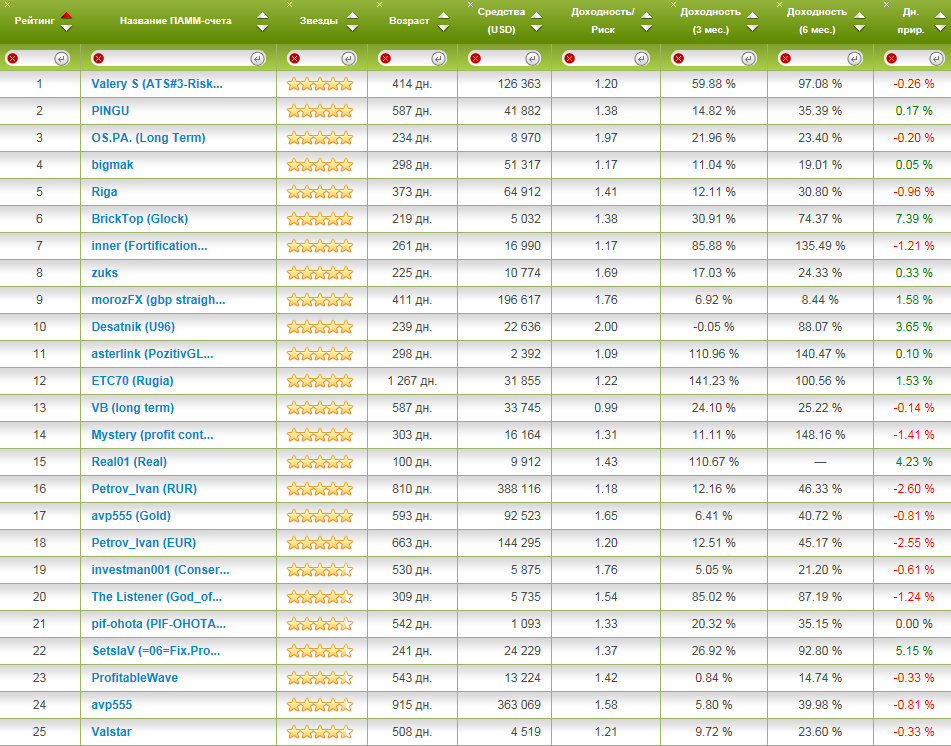Clear the Возраст filter with red X

(385, 58)
